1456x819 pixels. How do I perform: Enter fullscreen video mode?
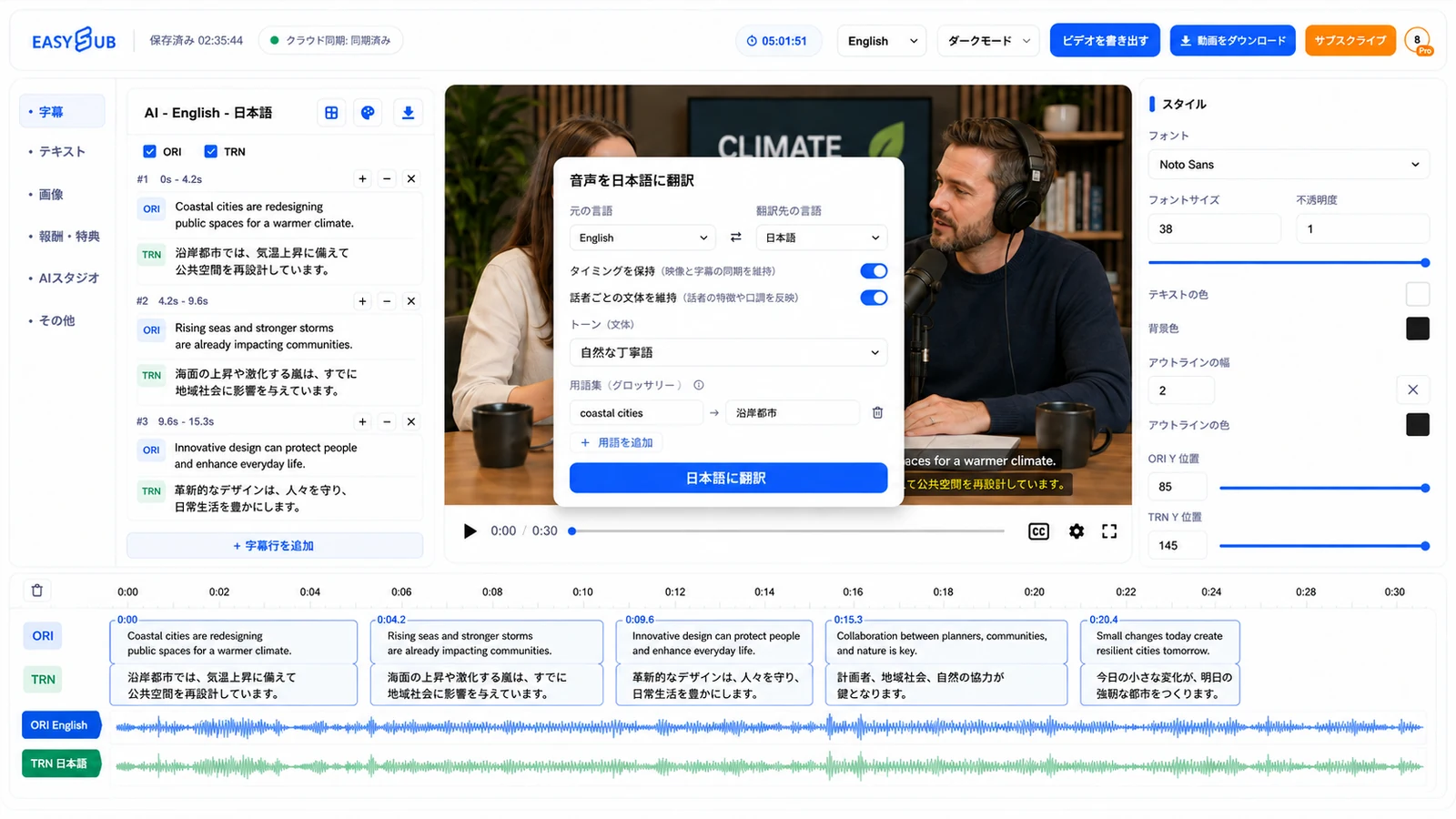(x=1109, y=531)
